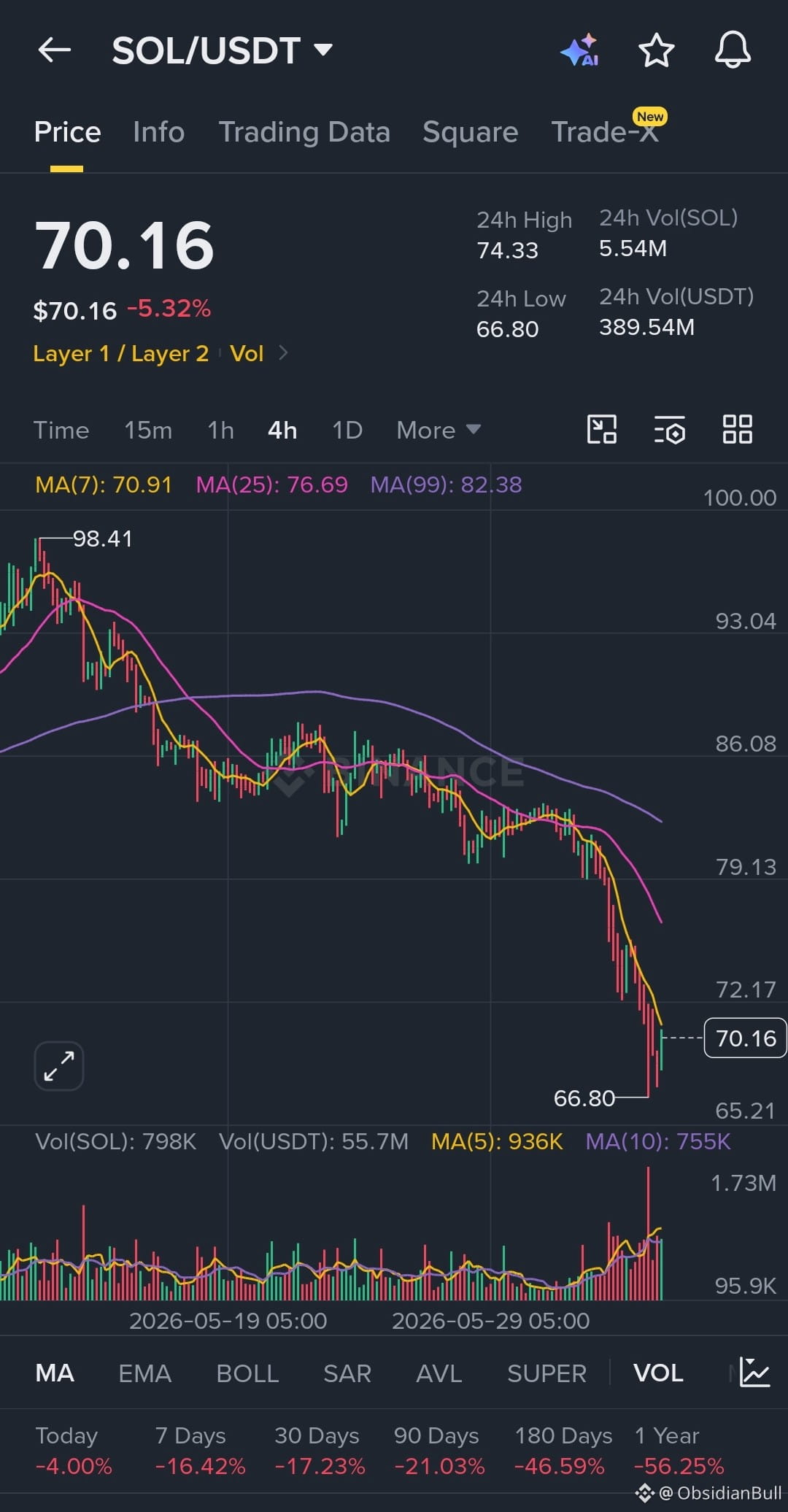Viewport: 788px width, 1512px height.
Task: Open the multi-chart grid layout icon
Action: point(737,429)
